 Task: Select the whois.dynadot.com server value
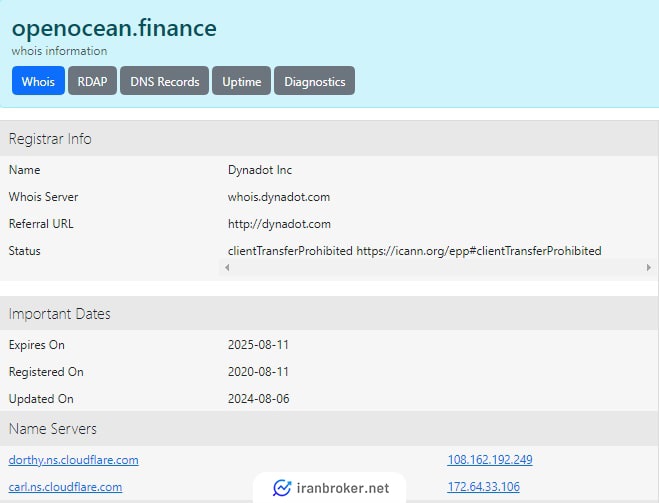(x=279, y=197)
